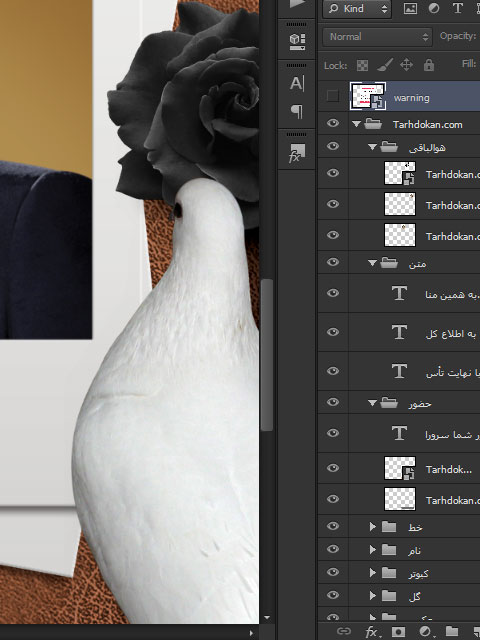The width and height of the screenshot is (480, 640).
Task: Hide the 'نهایت تأس' text layer
Action: click(x=333, y=371)
